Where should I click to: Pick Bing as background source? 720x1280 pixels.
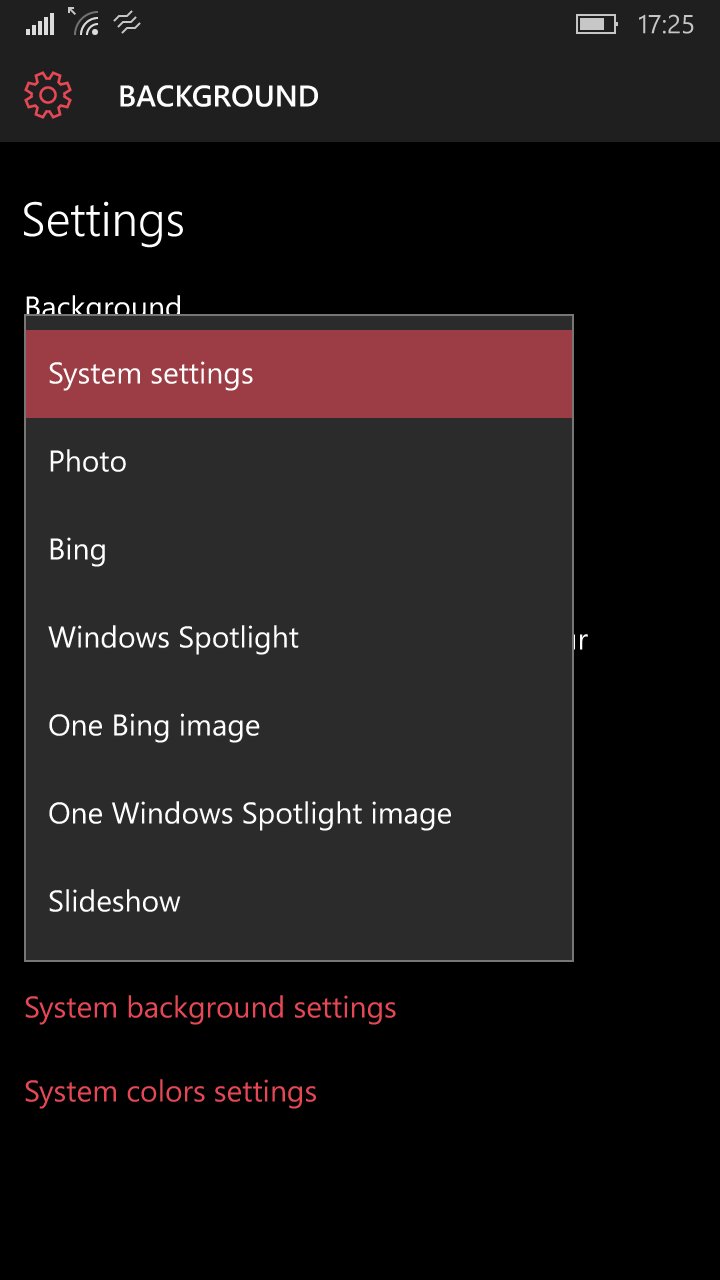coord(299,550)
